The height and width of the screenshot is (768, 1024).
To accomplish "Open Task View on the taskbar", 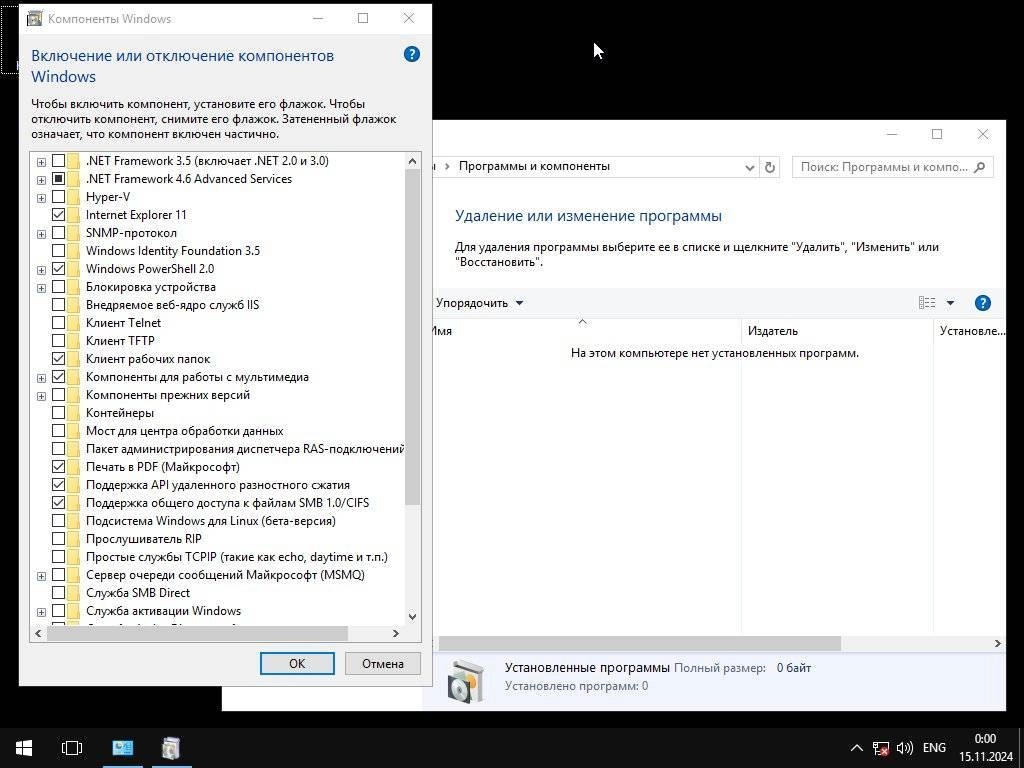I will [72, 748].
